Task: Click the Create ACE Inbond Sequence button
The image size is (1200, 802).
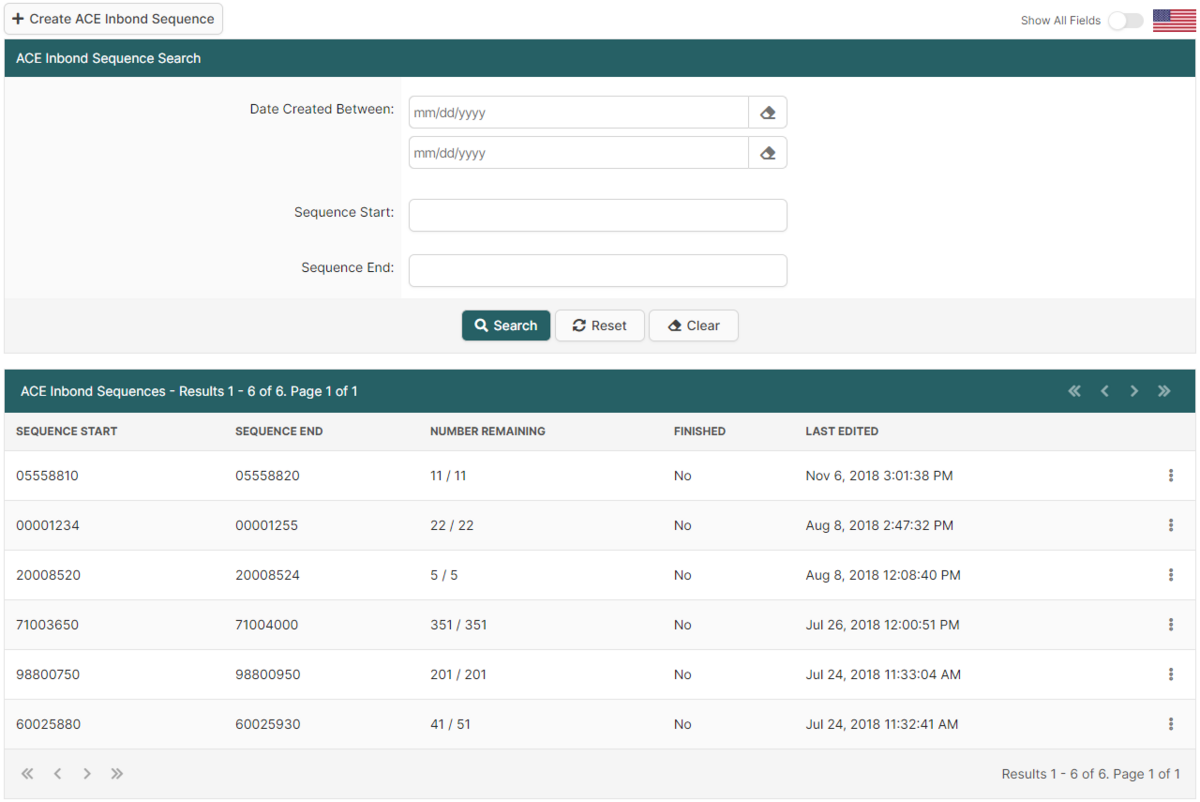Action: pyautogui.click(x=113, y=18)
